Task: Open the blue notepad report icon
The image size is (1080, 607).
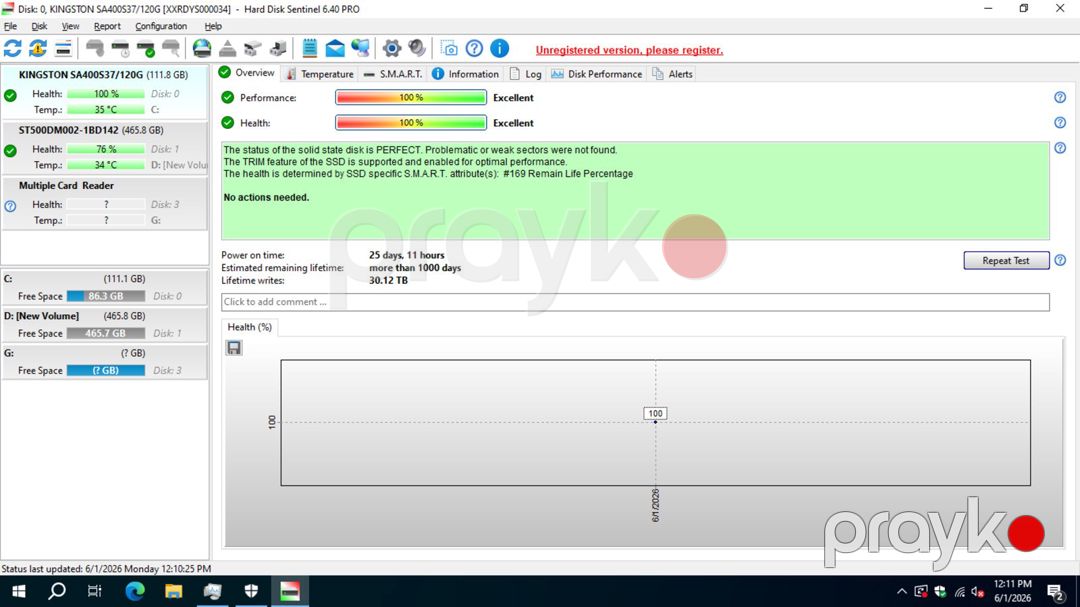Action: point(310,48)
